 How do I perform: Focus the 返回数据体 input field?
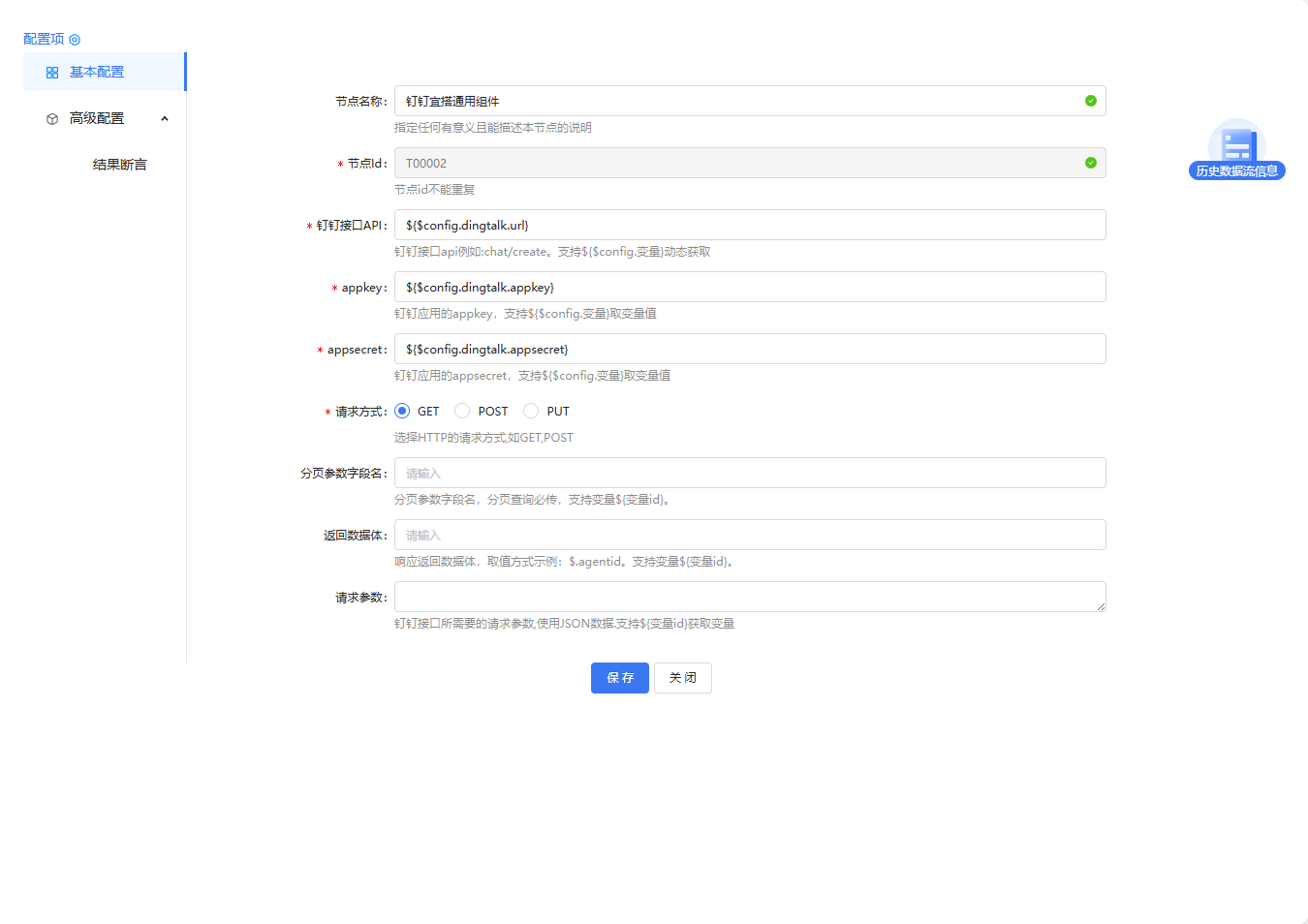click(749, 535)
